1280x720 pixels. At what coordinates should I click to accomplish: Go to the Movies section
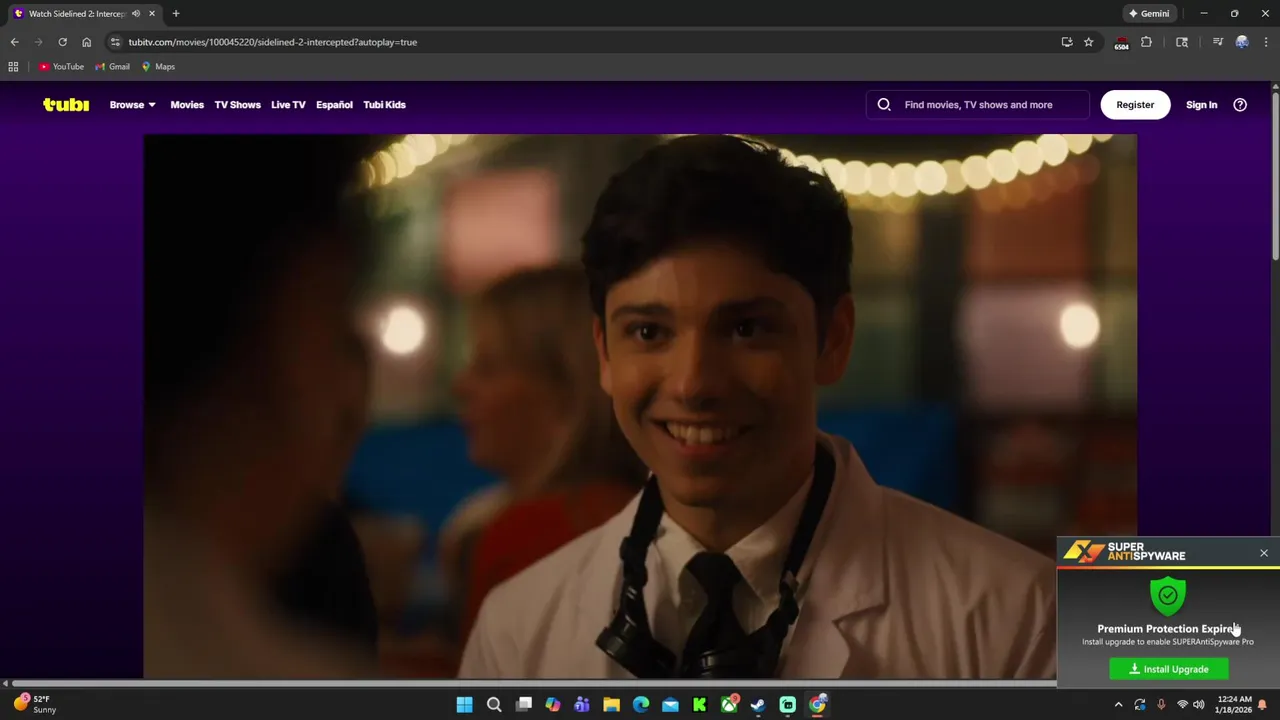187,105
